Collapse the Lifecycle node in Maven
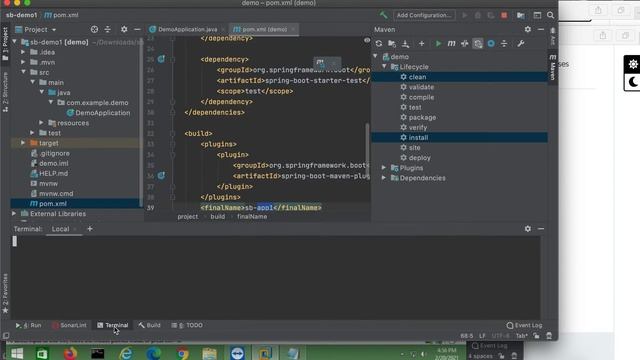 click(384, 67)
